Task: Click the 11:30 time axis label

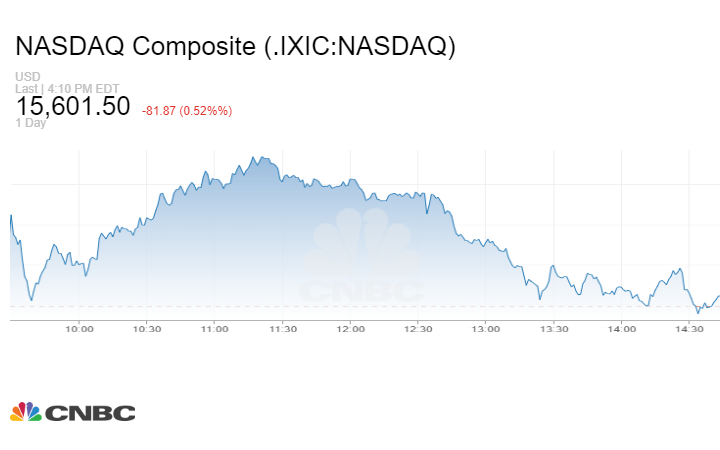Action: click(x=283, y=328)
